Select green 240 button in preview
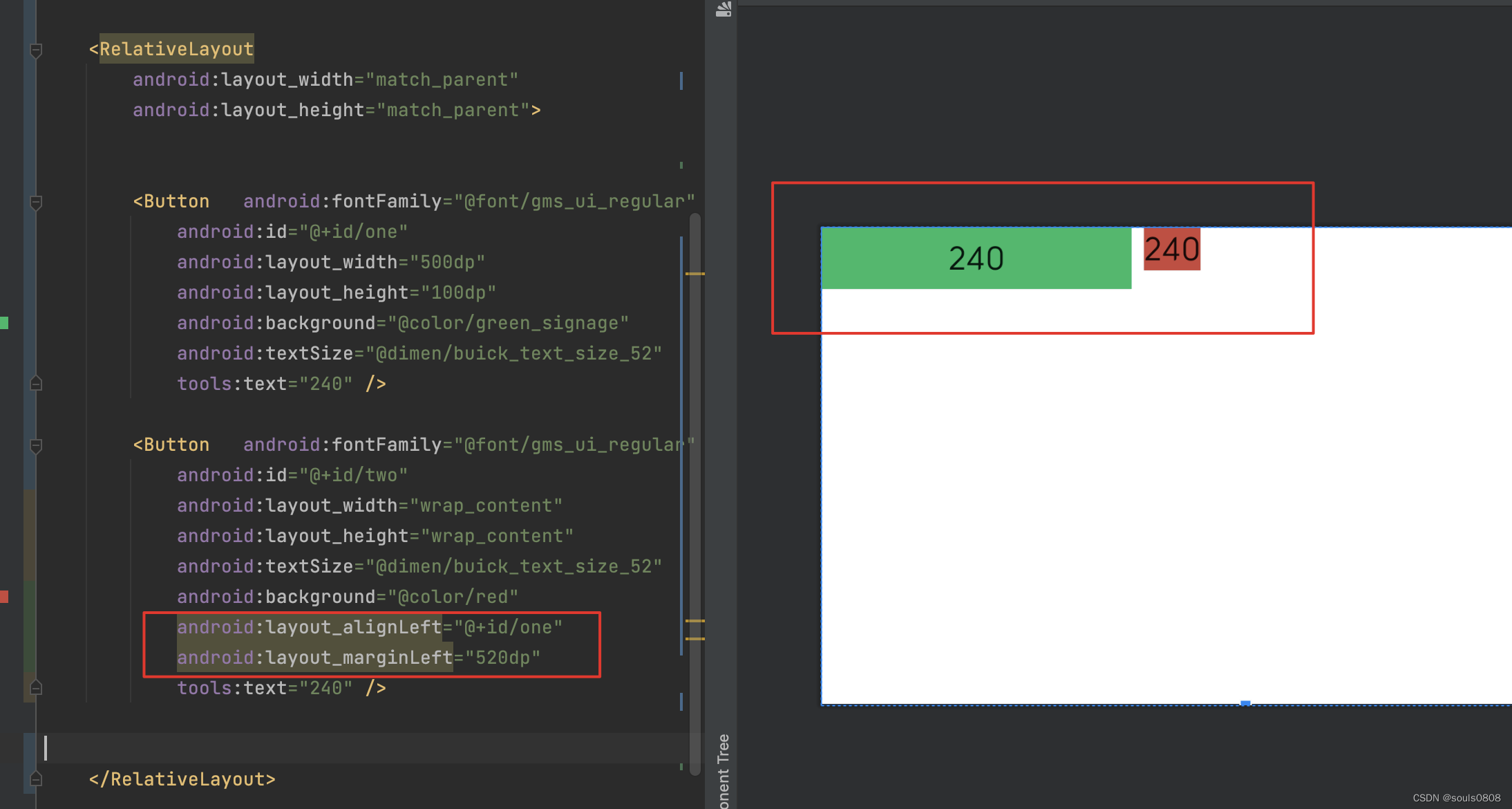1512x809 pixels. (x=976, y=258)
